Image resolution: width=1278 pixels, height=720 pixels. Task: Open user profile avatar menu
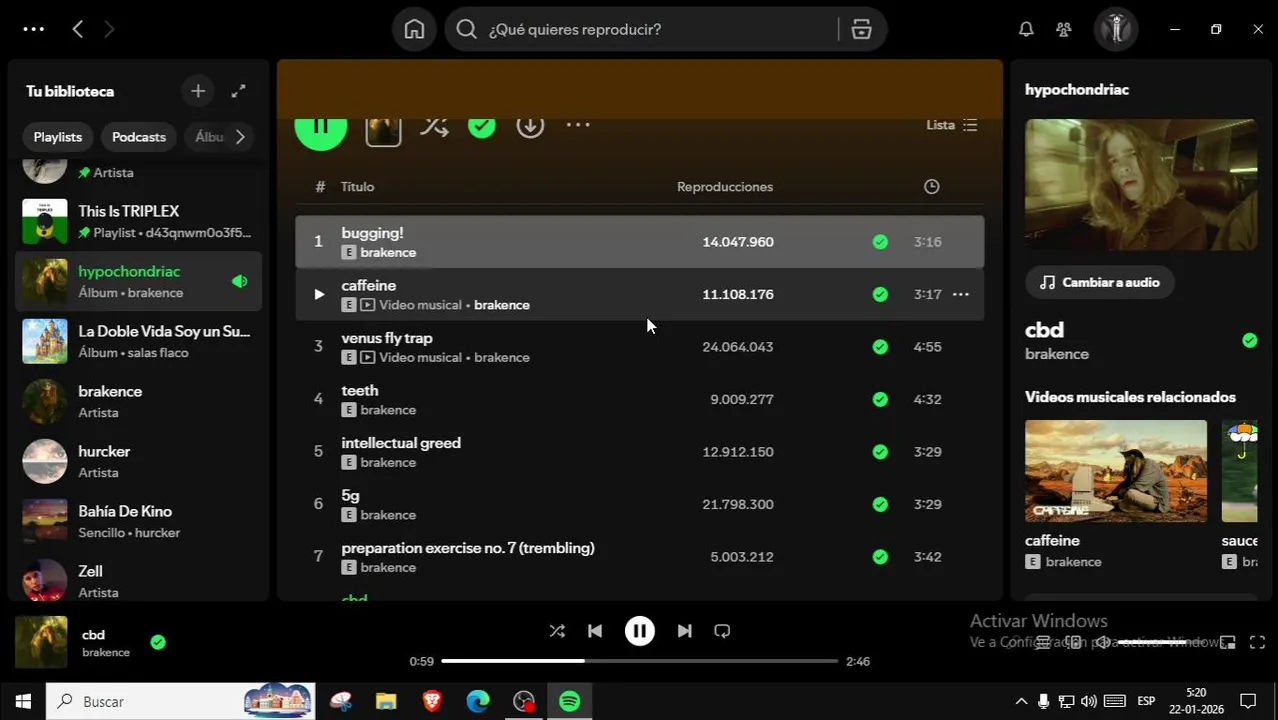tap(1115, 29)
